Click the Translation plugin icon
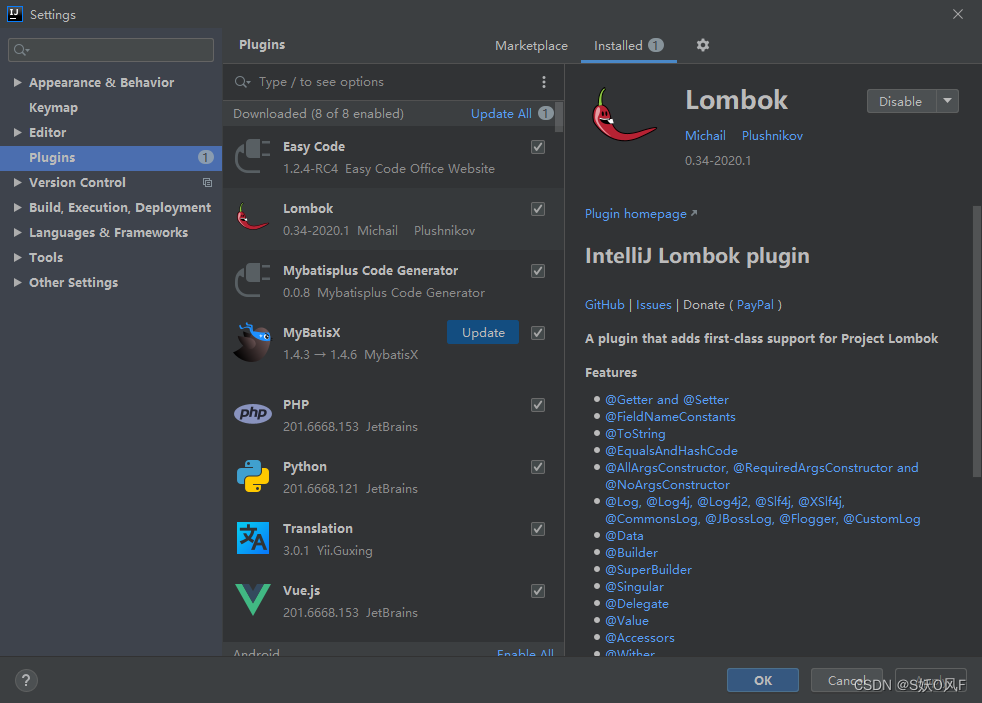982x703 pixels. 253,538
